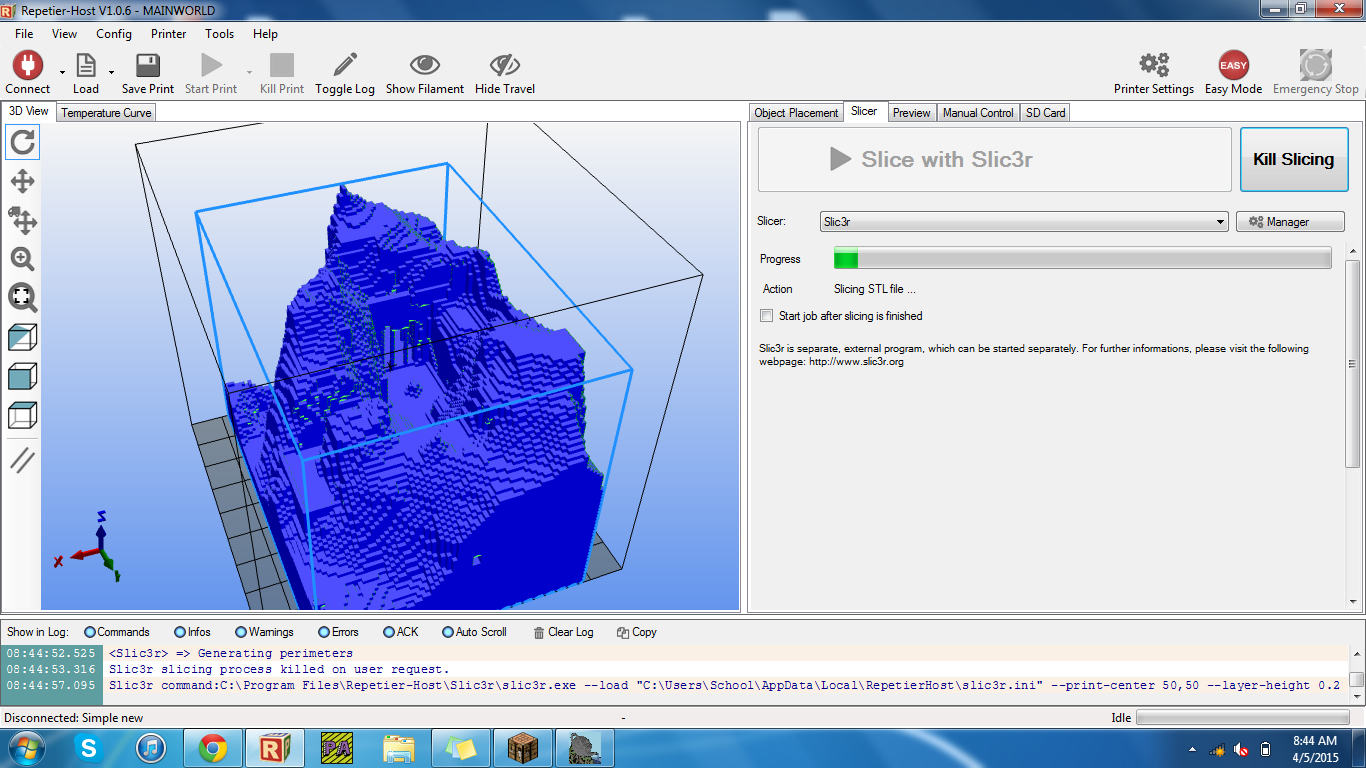Open the File menu
Image resolution: width=1366 pixels, height=768 pixels.
coord(24,33)
